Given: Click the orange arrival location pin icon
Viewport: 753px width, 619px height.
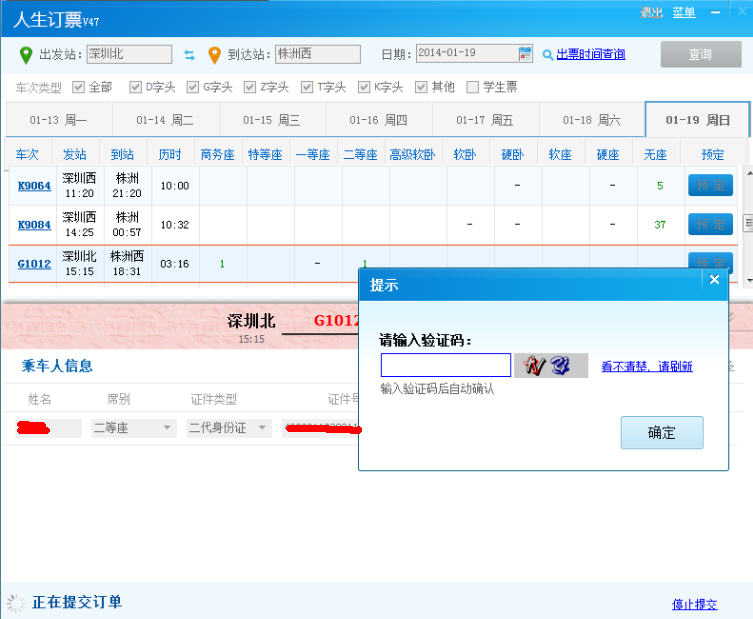Looking at the screenshot, I should pyautogui.click(x=214, y=55).
